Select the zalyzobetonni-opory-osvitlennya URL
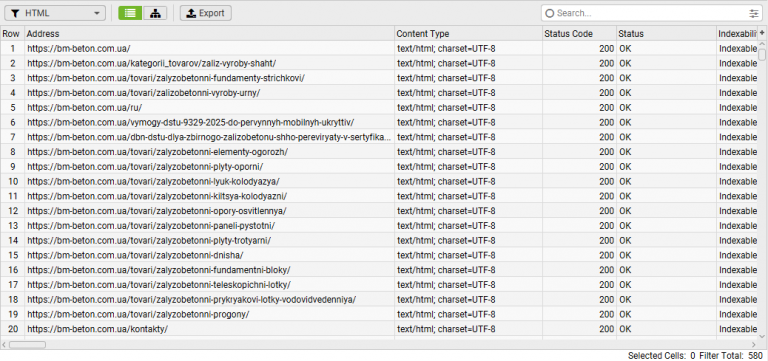Screen dimensions: 768x361 (157, 211)
